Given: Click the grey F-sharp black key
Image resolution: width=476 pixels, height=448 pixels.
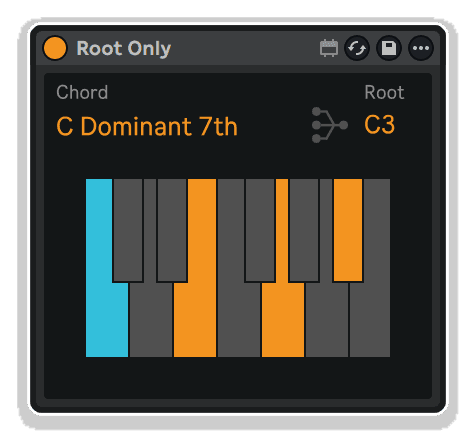Looking at the screenshot, I should pyautogui.click(x=260, y=230).
